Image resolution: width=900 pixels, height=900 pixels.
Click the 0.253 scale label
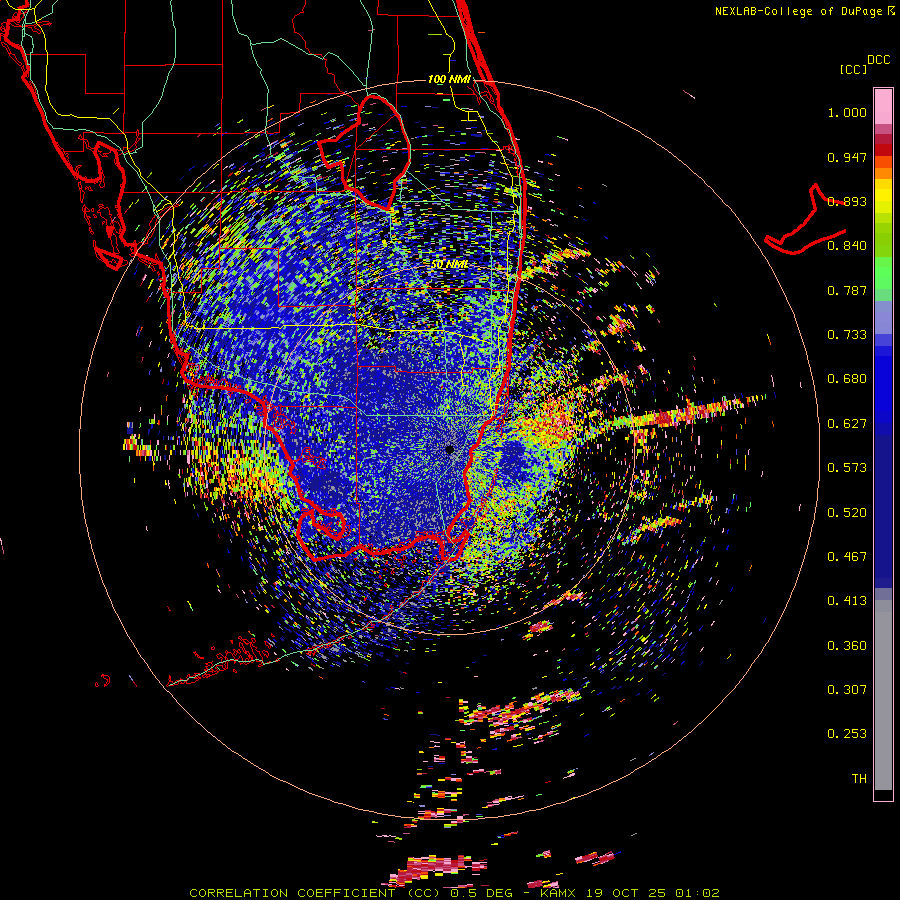pyautogui.click(x=847, y=734)
